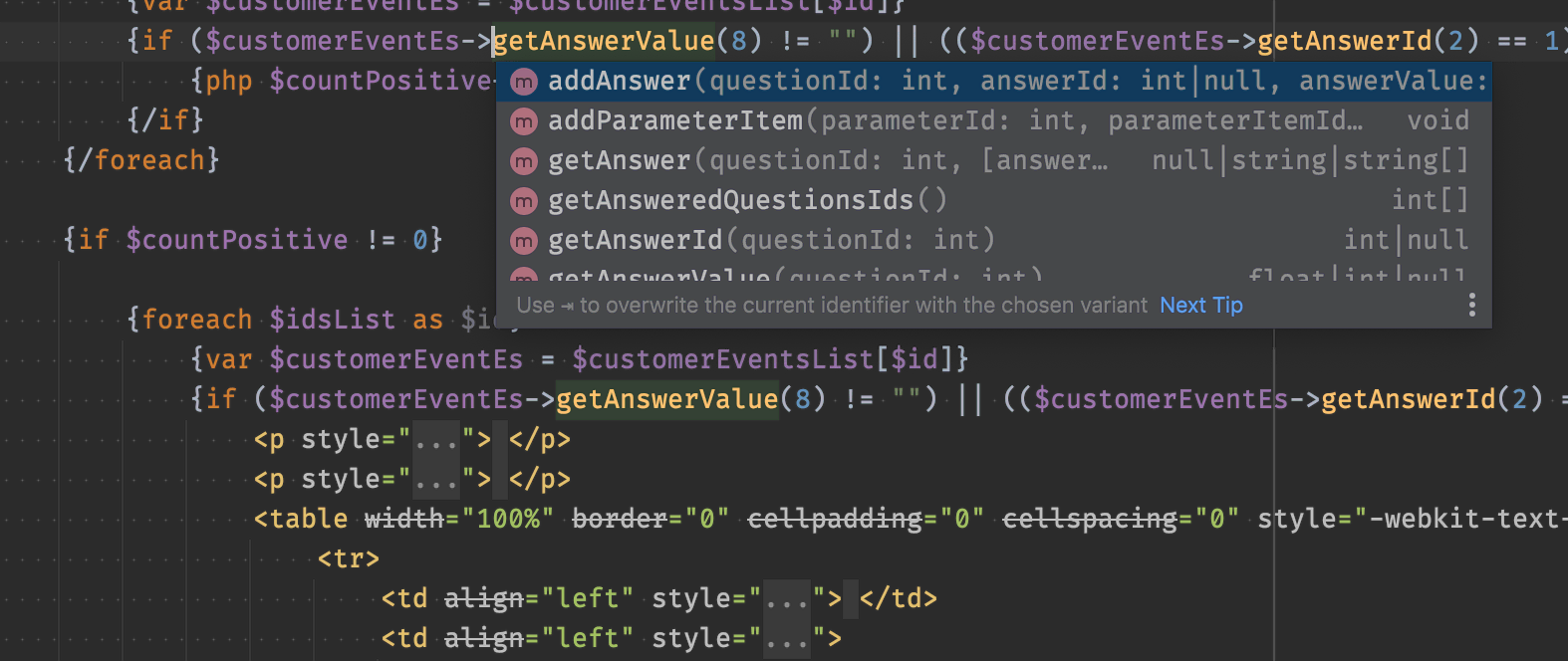This screenshot has height=661, width=1568.
Task: Click the method icon beside getAnsweredQuestionsIds
Action: tap(524, 201)
